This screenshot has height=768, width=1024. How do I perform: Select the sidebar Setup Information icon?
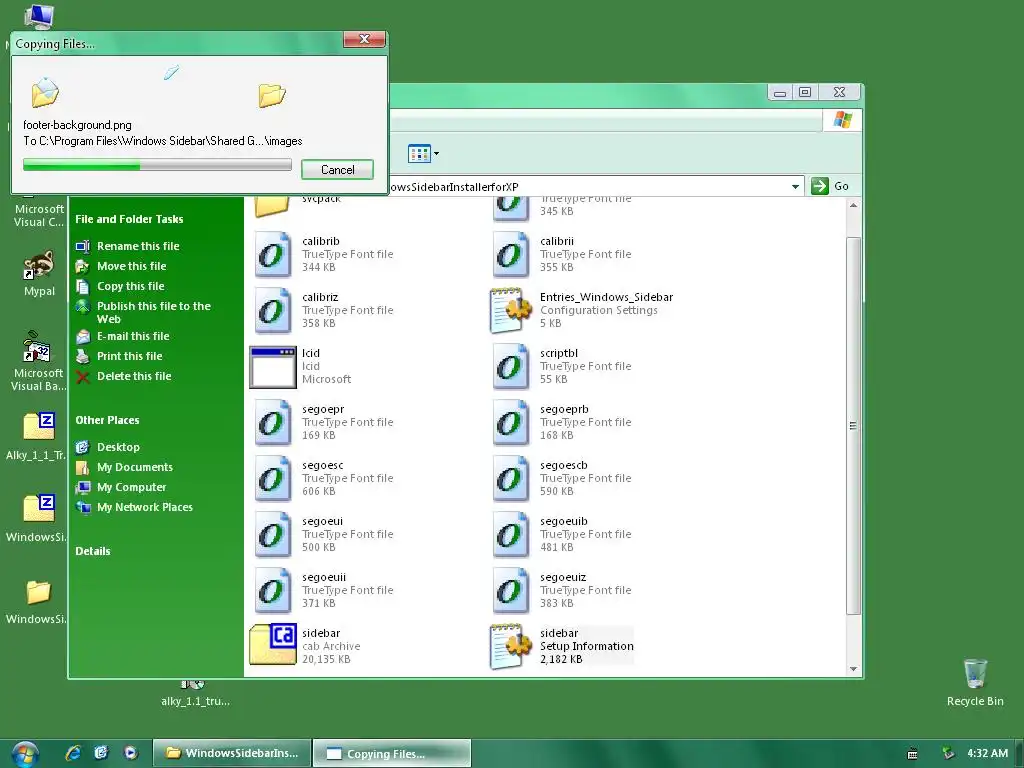(511, 647)
